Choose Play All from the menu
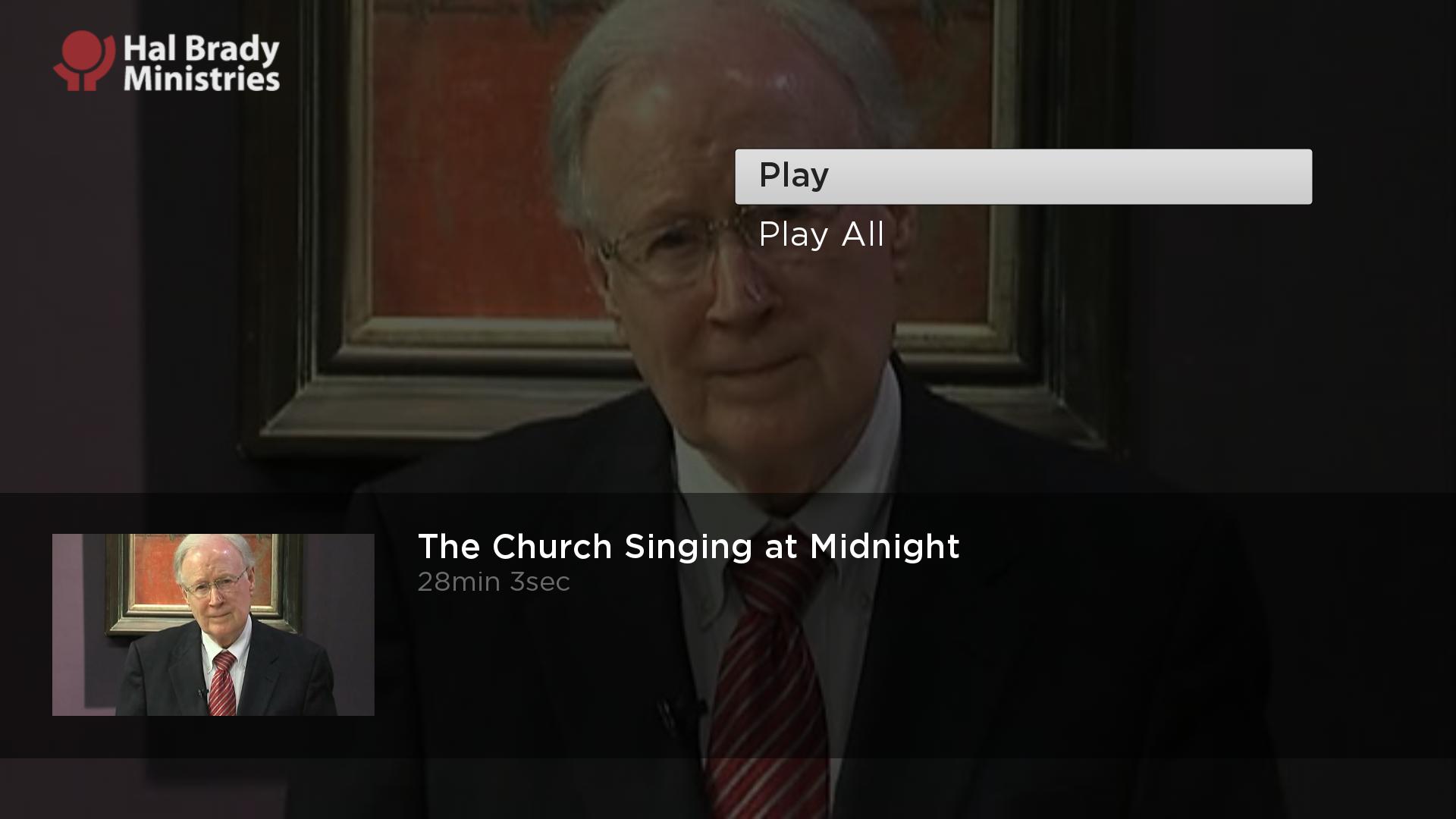Screen dimensions: 1456x819 [821, 234]
